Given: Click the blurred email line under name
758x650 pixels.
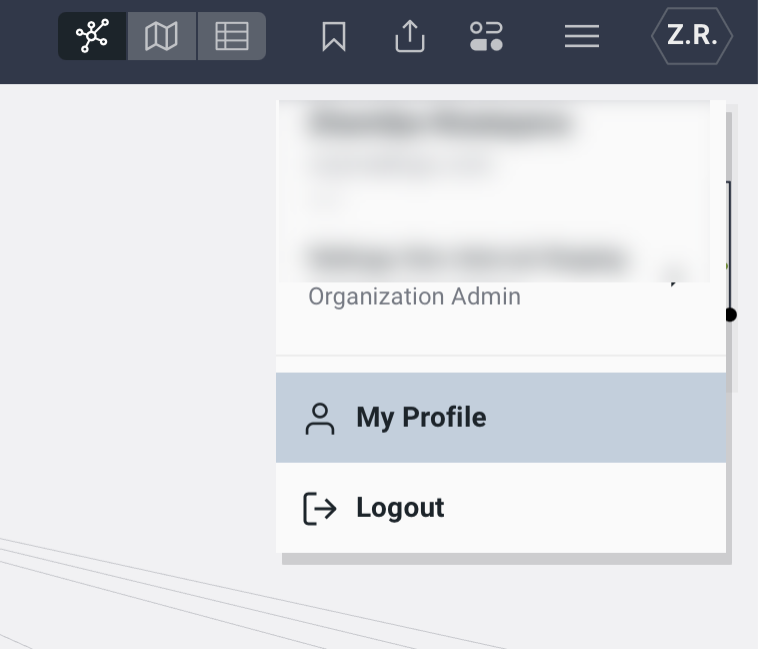Looking at the screenshot, I should click(400, 164).
